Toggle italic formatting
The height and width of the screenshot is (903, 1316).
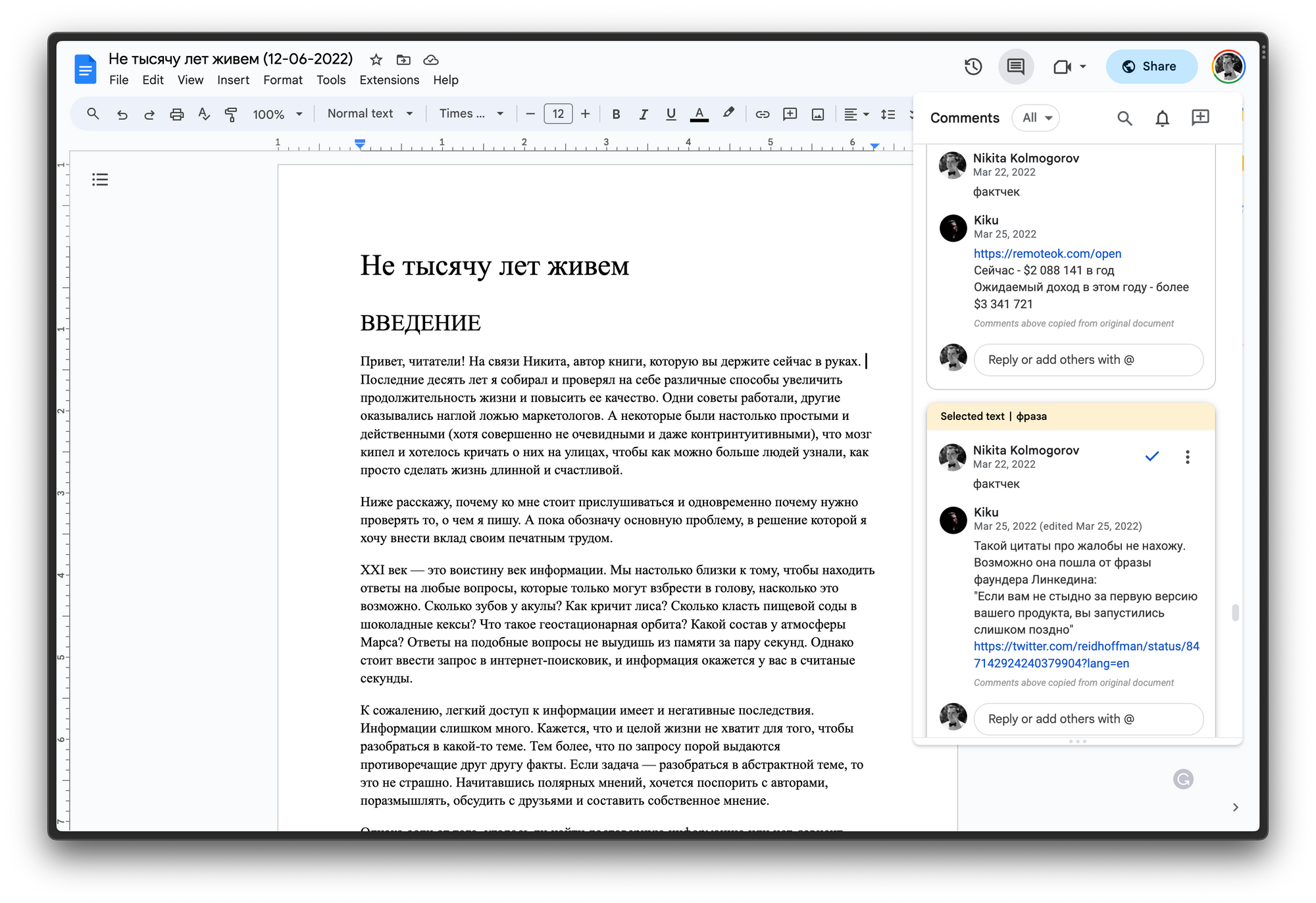(x=644, y=114)
